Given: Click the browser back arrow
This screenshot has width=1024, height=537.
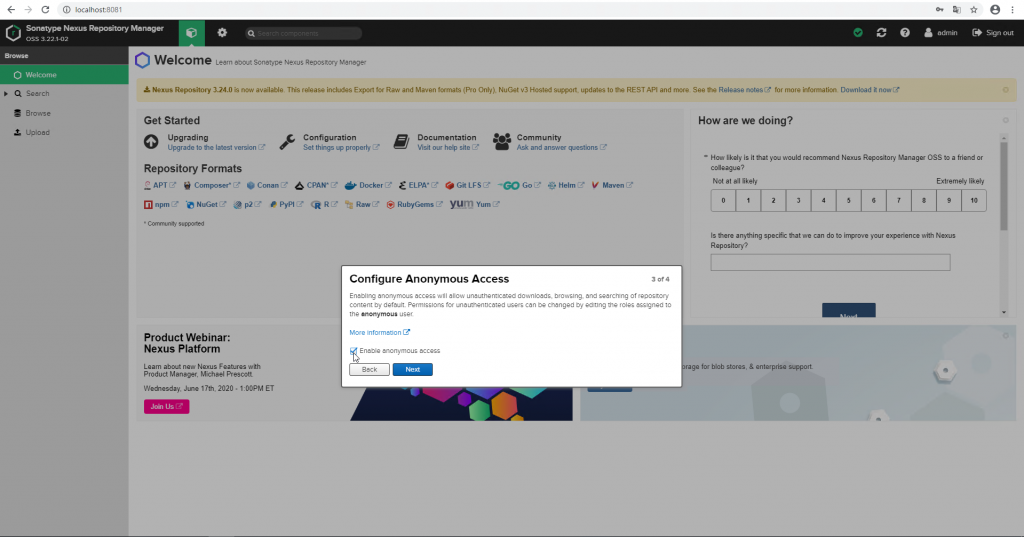Looking at the screenshot, I should 11,10.
